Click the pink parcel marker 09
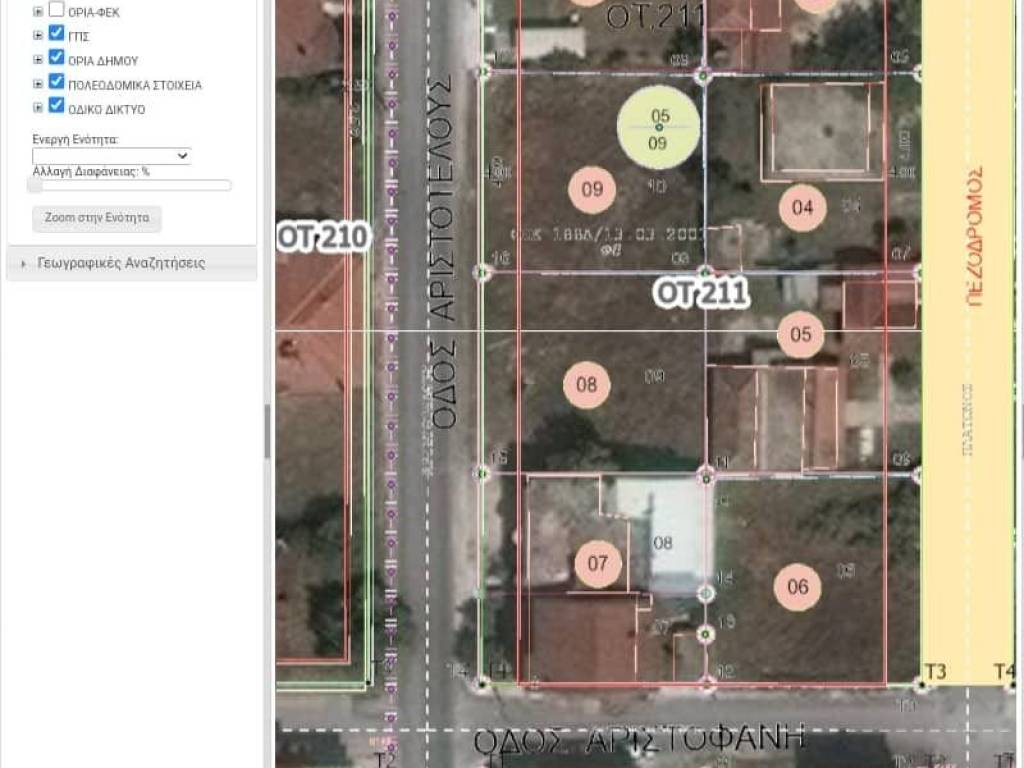The height and width of the screenshot is (768, 1024). click(592, 189)
